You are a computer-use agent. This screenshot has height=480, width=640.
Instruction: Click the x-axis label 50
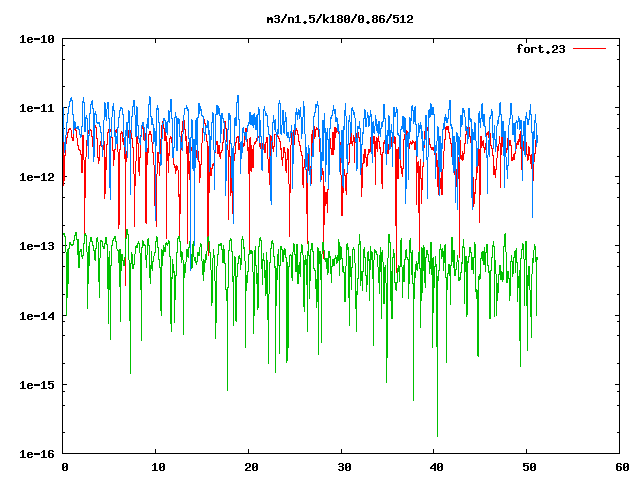click(529, 467)
